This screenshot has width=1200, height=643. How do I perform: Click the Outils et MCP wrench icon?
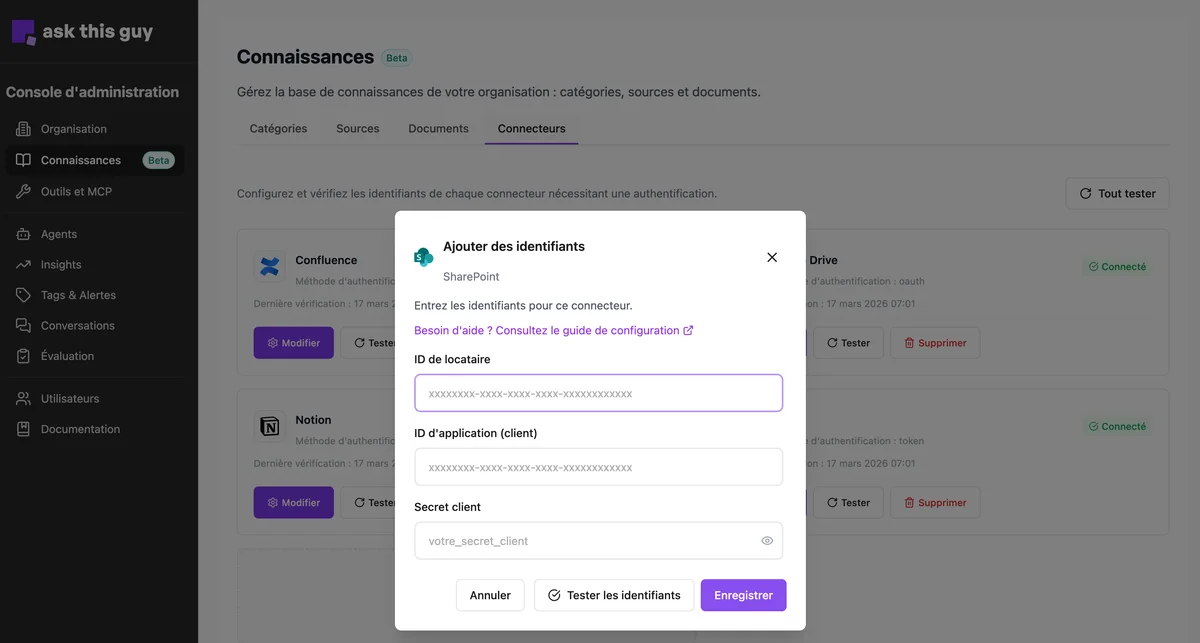click(23, 191)
